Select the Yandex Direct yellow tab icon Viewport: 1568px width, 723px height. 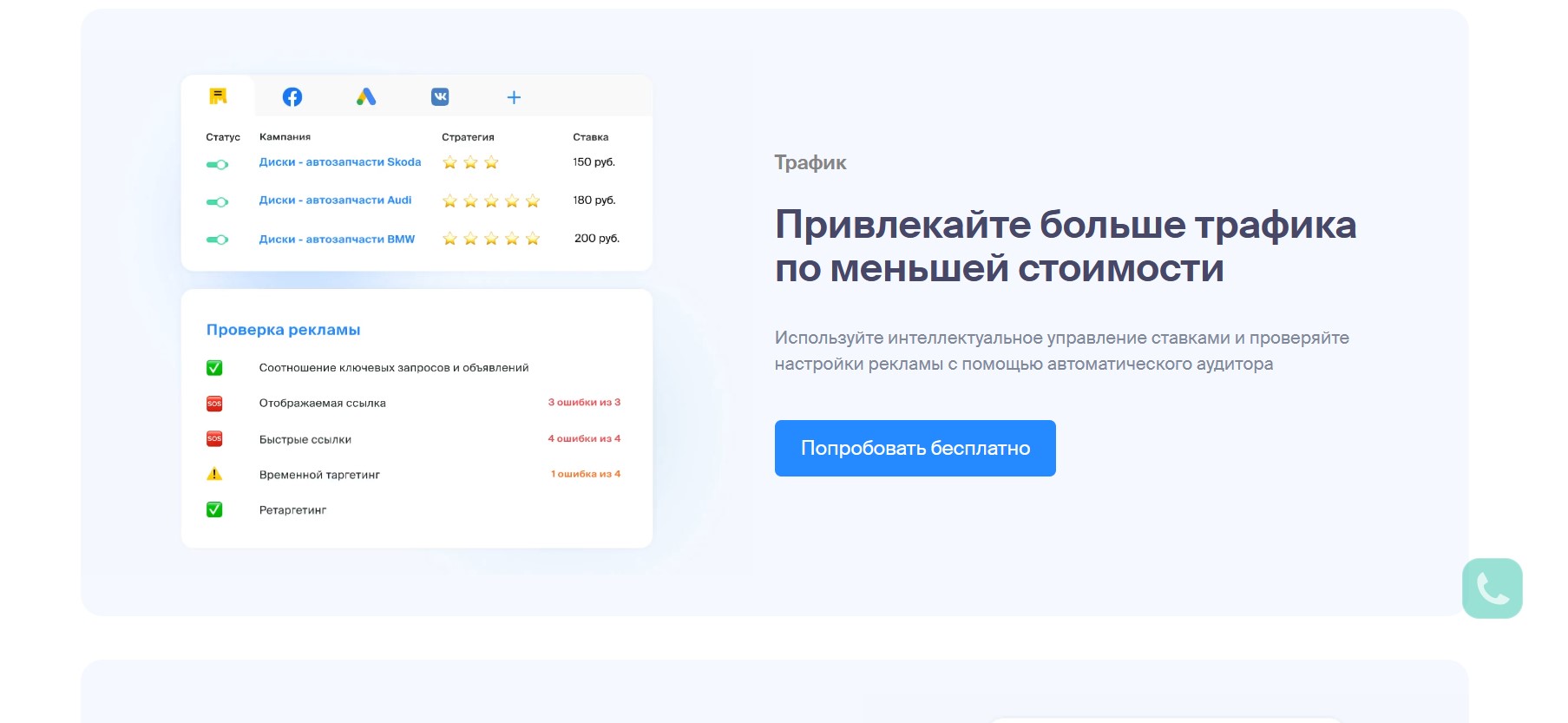point(218,96)
